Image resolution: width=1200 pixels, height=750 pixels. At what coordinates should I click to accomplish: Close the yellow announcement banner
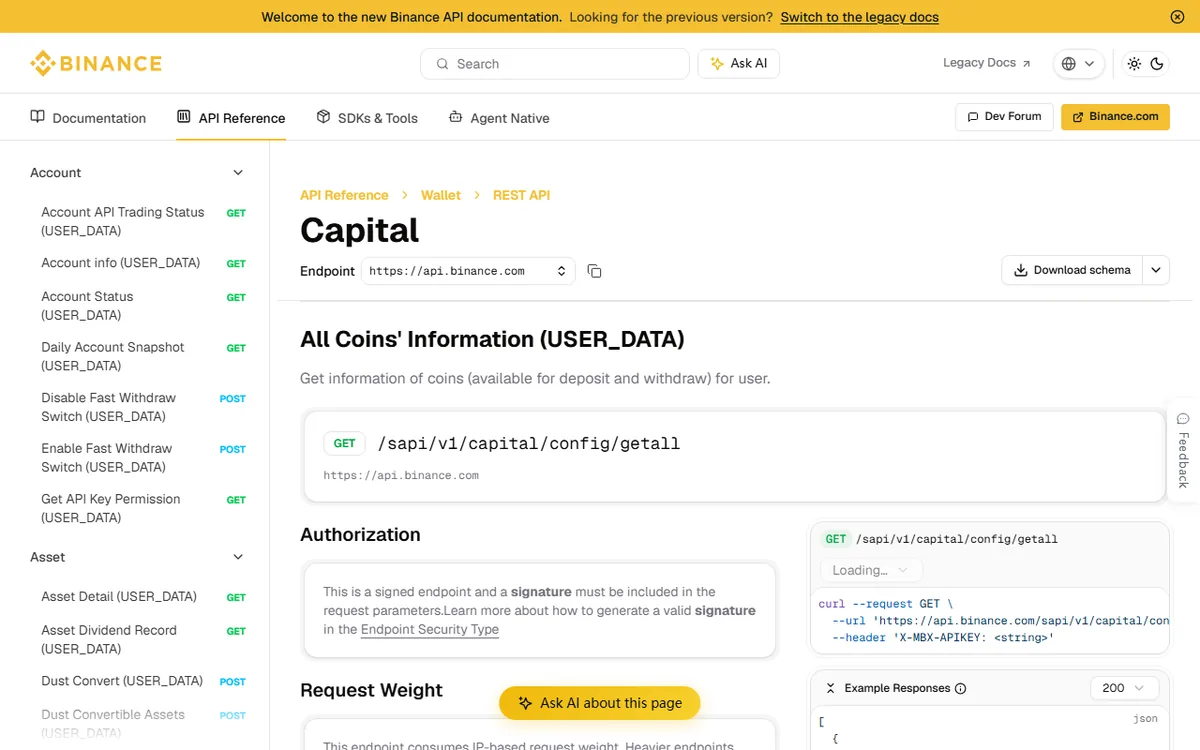click(x=1177, y=17)
